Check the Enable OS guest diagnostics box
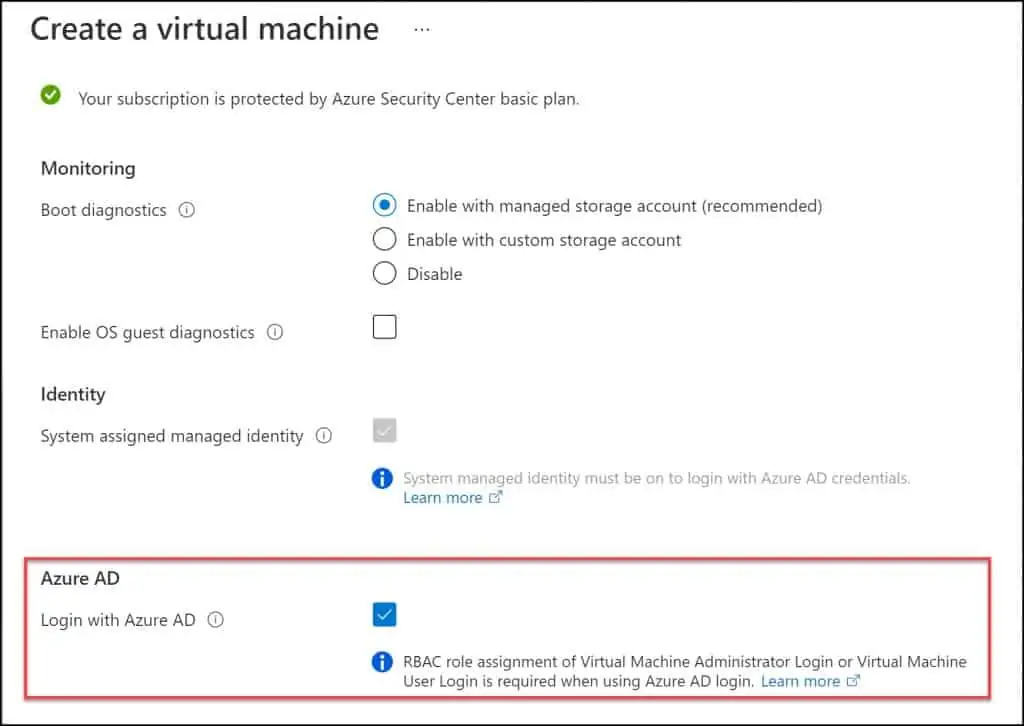Screen dimensions: 1024x726 (x=385, y=327)
